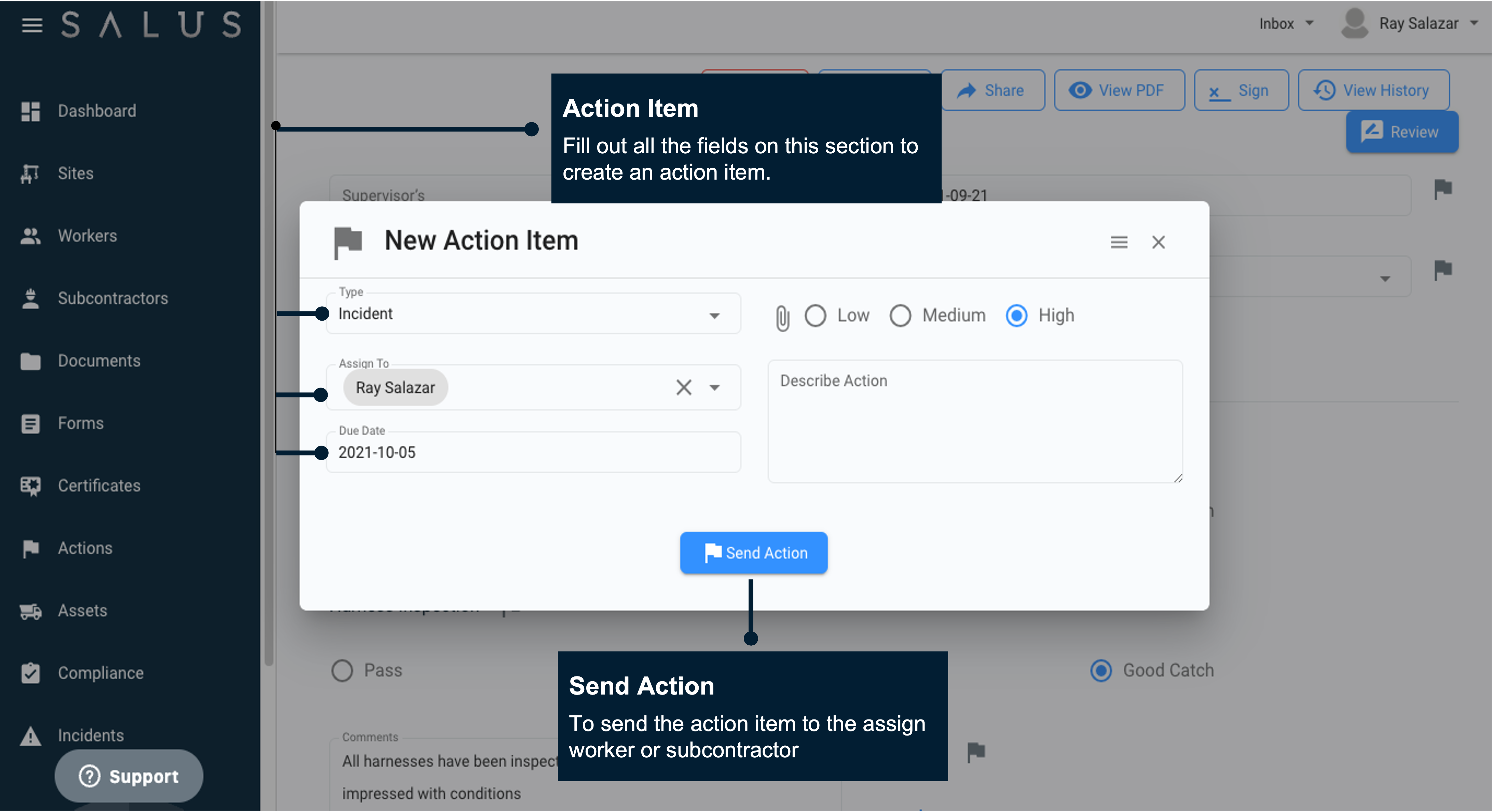Select Compliance from the sidebar menu
The width and height of the screenshot is (1492, 812).
coord(31,673)
